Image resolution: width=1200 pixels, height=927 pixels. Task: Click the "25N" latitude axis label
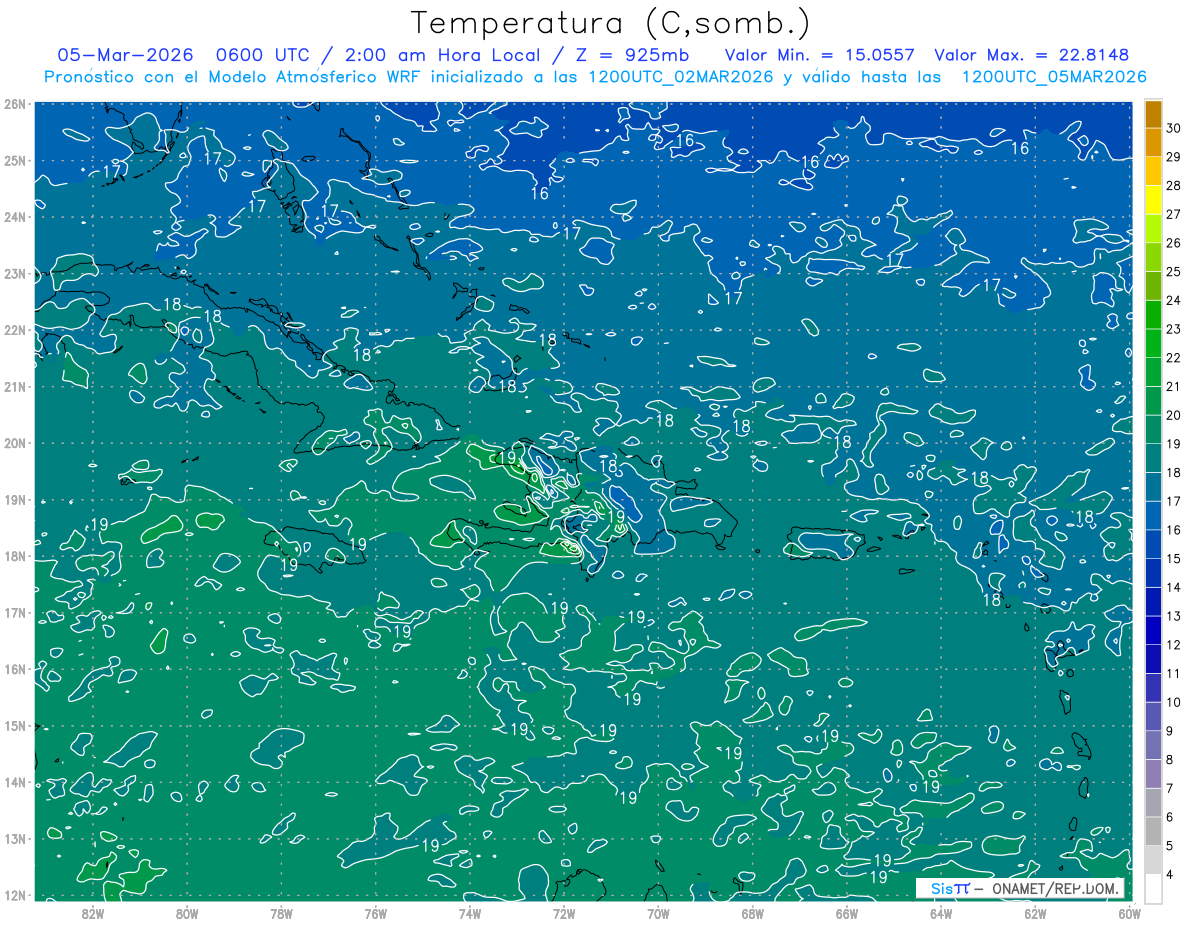tap(15, 160)
